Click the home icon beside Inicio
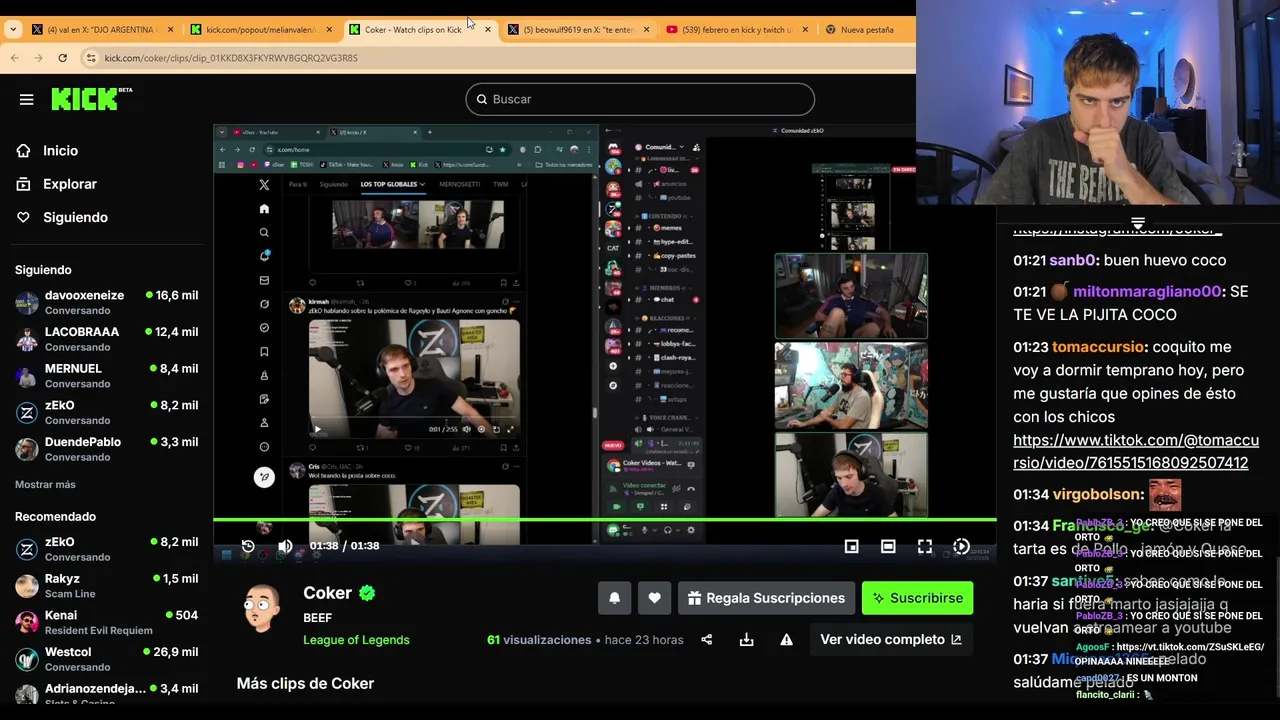Screen dimensions: 1280x720 pos(23,151)
